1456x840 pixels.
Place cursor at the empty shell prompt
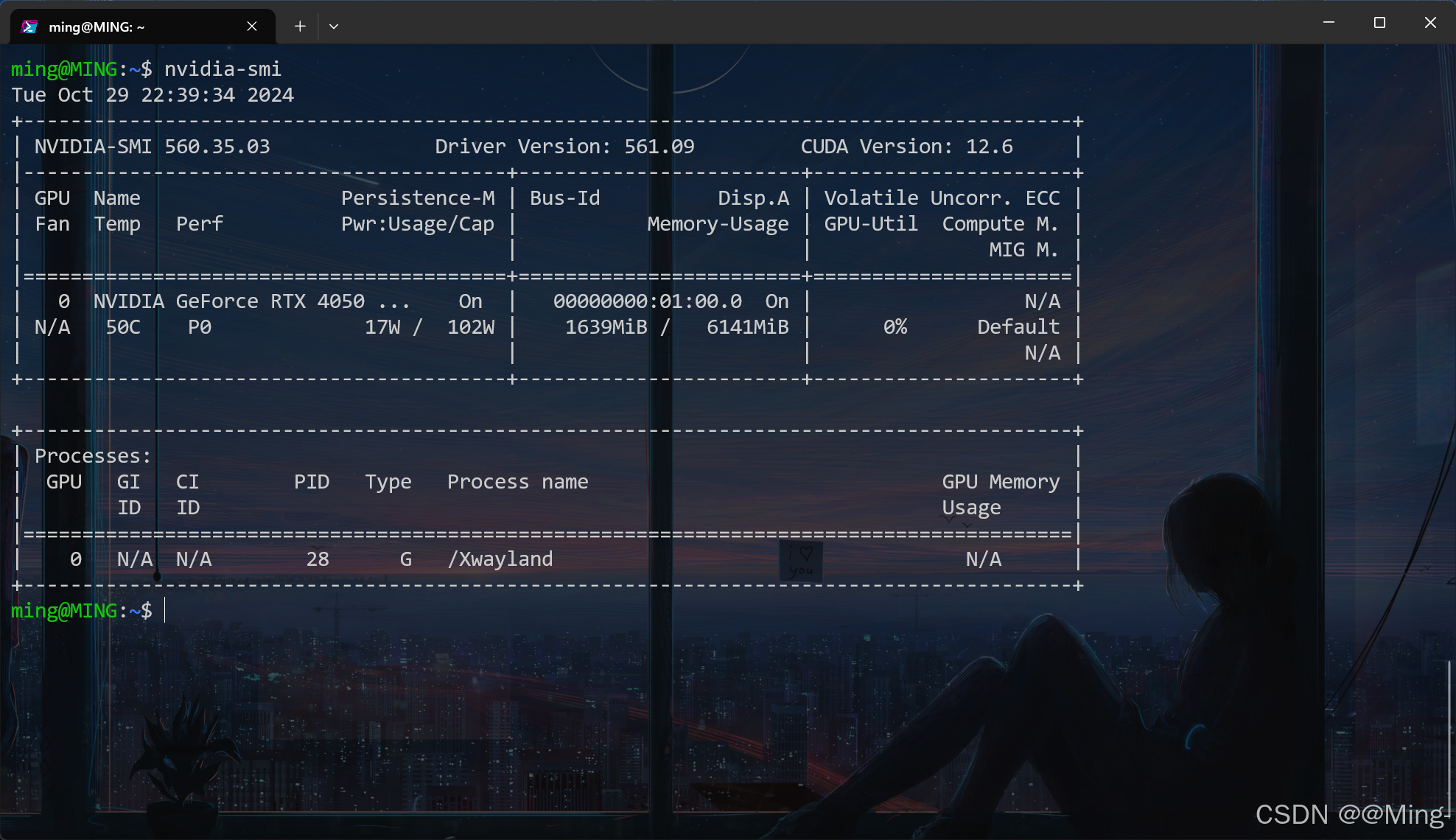pyautogui.click(x=166, y=610)
